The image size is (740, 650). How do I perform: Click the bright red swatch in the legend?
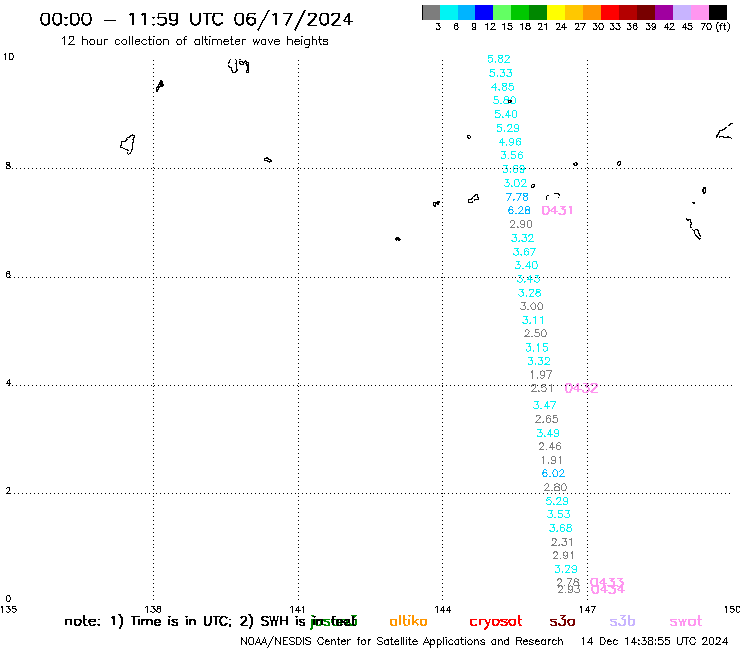pyautogui.click(x=609, y=12)
